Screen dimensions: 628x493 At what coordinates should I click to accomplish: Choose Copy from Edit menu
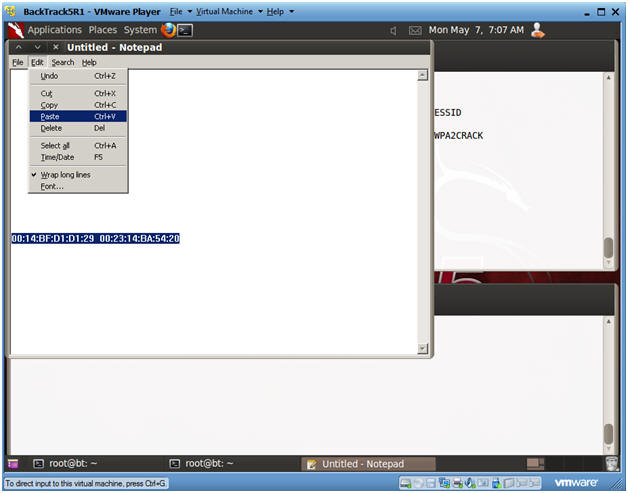pyautogui.click(x=78, y=105)
